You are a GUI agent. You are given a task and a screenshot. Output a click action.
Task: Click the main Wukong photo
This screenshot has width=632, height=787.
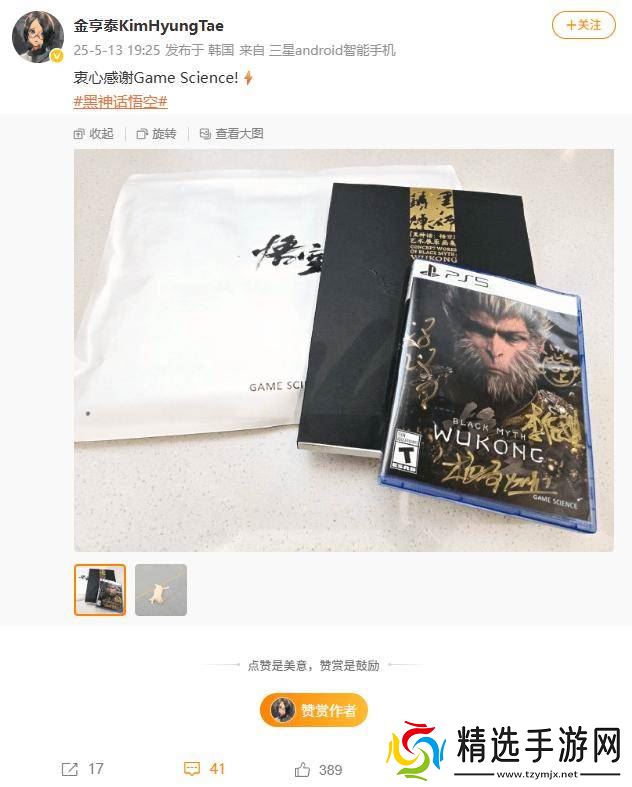click(344, 350)
